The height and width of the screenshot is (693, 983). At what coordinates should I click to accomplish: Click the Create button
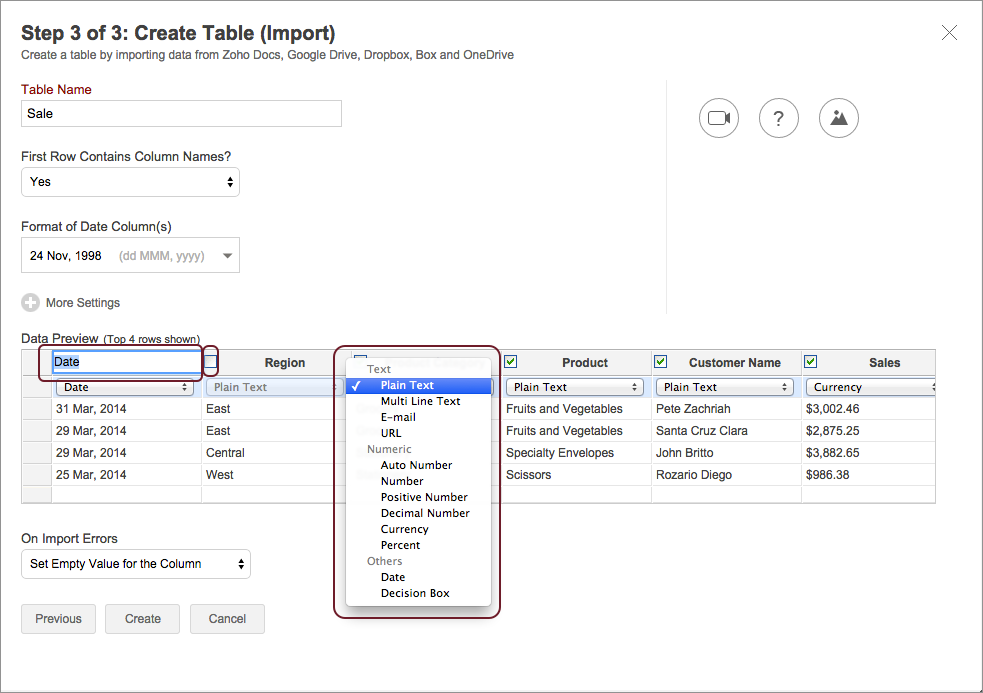click(142, 619)
